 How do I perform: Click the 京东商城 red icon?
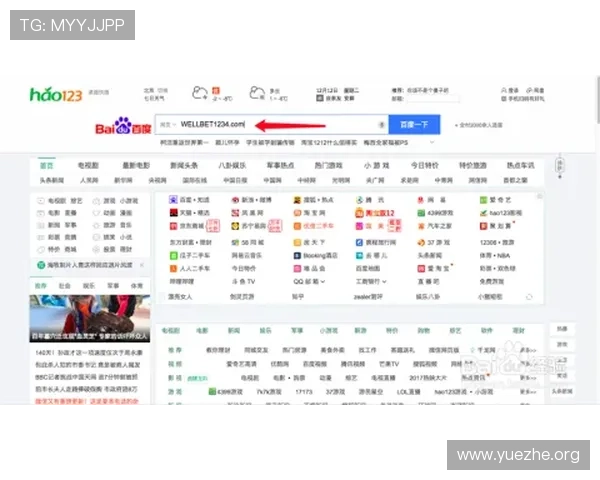click(x=173, y=226)
